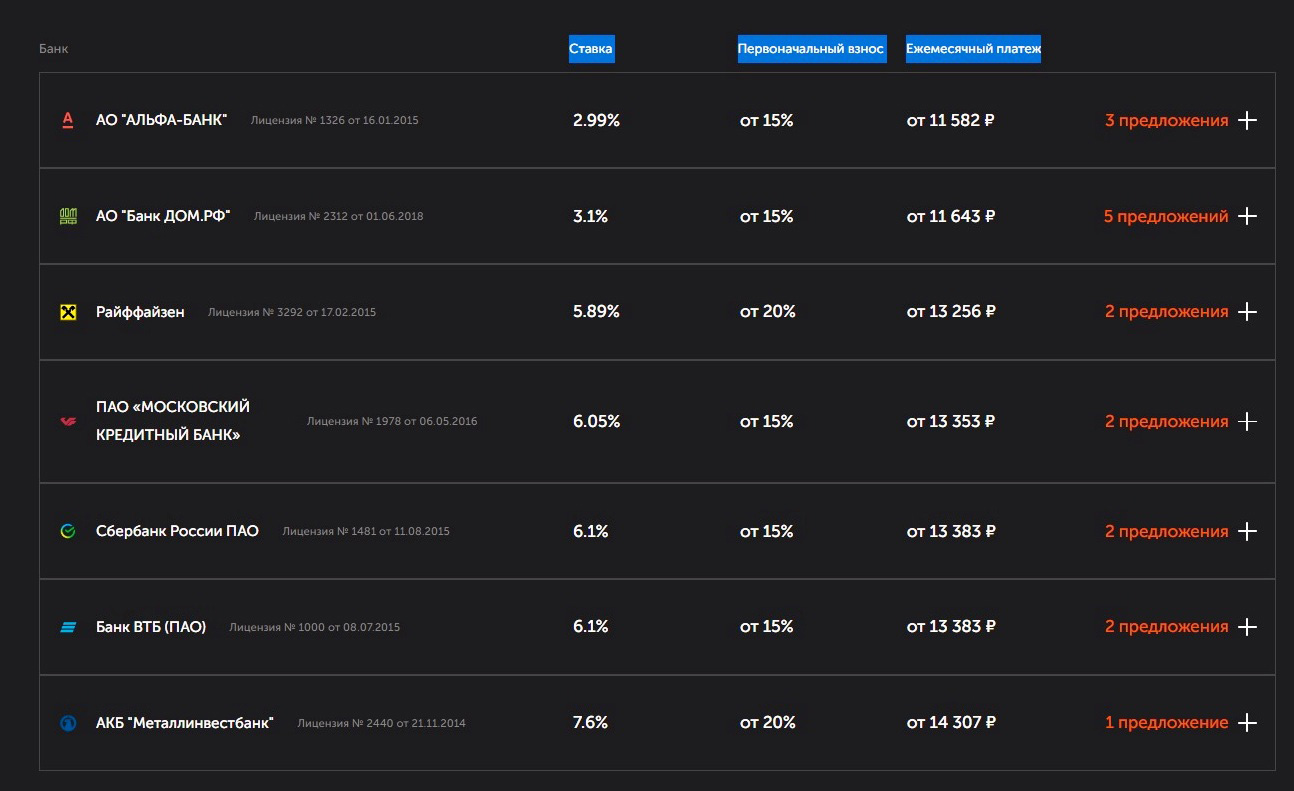Click the 5.89% rate value
1294x791 pixels.
[596, 312]
